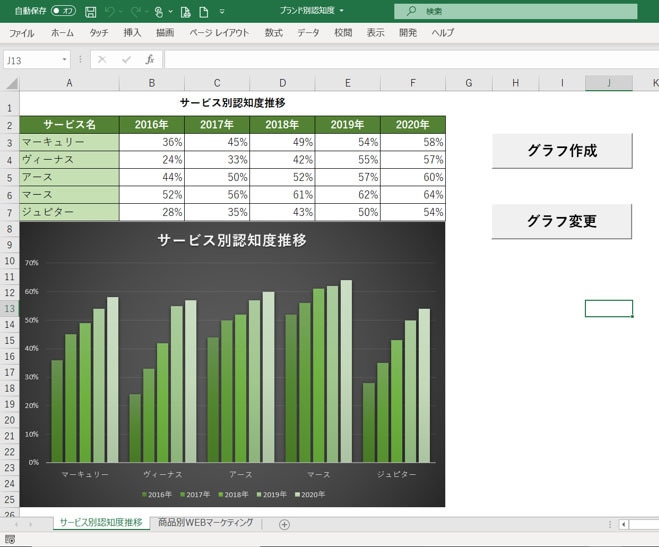Select row 5 header
The image size is (659, 547).
[9, 178]
